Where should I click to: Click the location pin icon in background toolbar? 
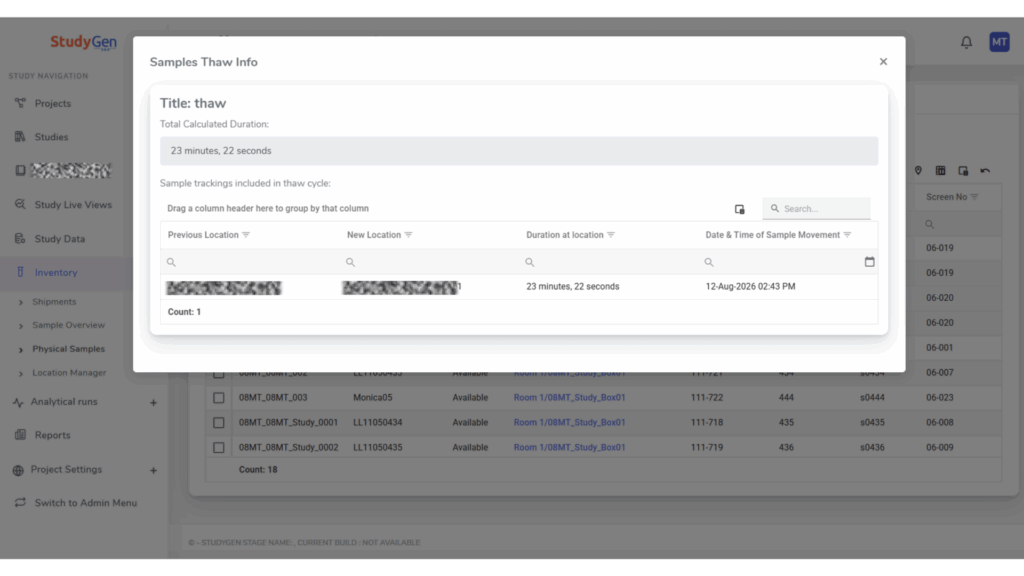(x=918, y=171)
